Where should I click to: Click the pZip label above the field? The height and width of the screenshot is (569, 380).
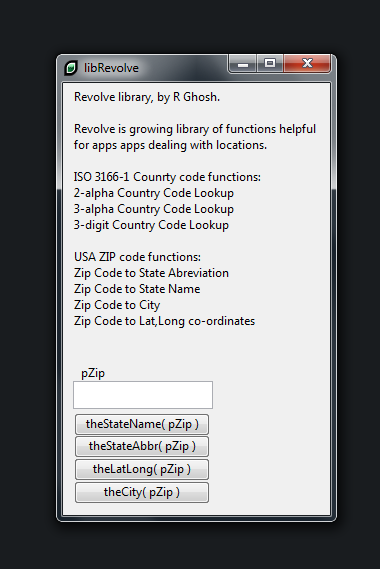click(x=93, y=373)
